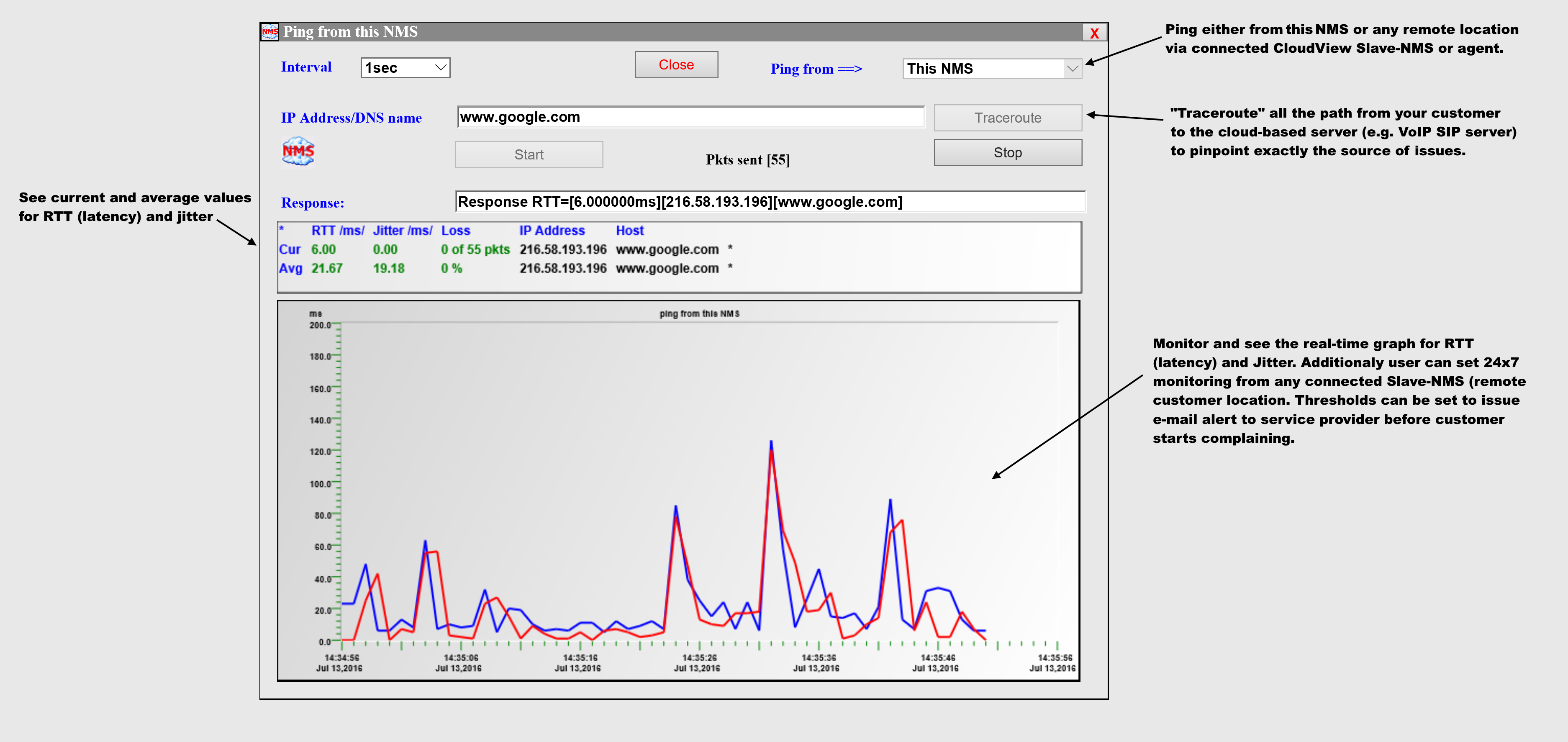Click the NMS title bar icon

point(269,32)
